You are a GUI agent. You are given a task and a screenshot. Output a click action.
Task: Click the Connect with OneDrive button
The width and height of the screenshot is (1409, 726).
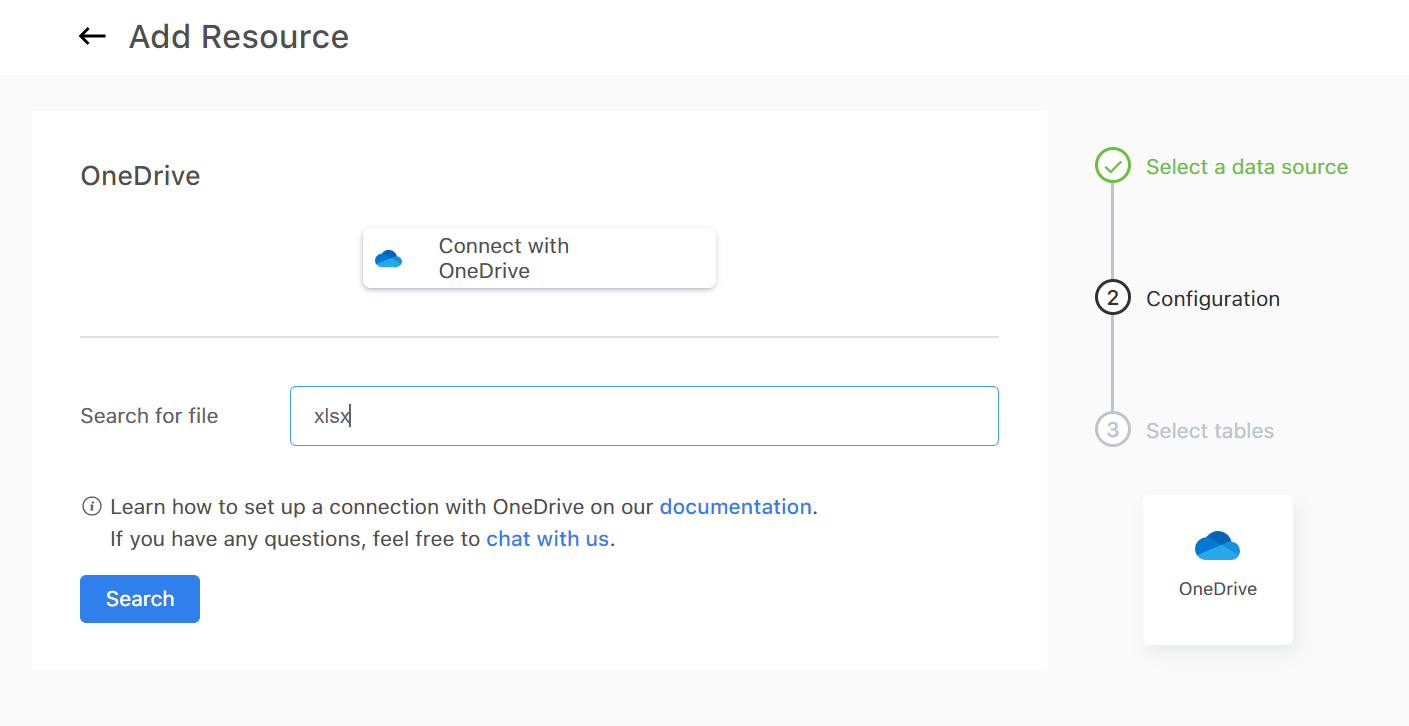pos(539,258)
